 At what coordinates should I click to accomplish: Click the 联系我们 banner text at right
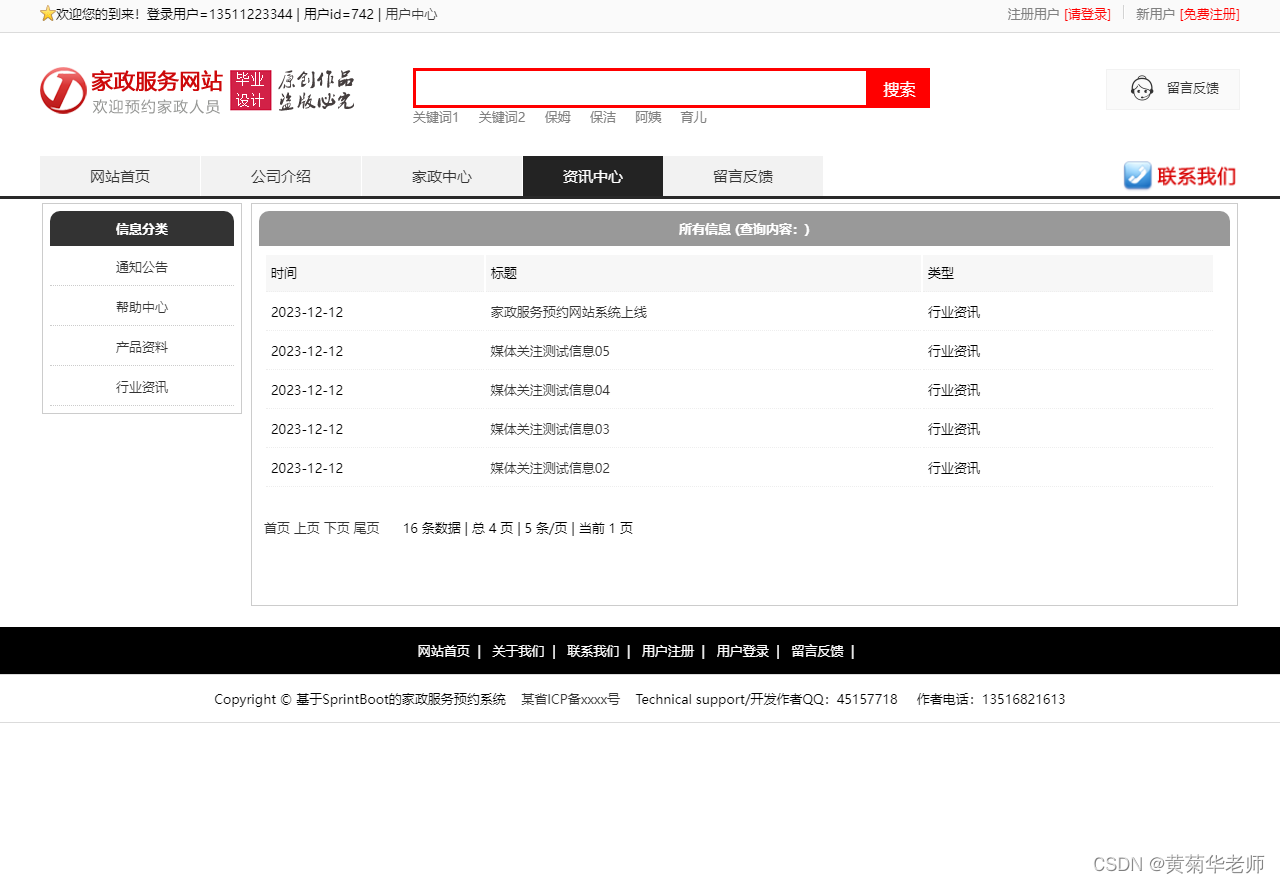pyautogui.click(x=1197, y=176)
